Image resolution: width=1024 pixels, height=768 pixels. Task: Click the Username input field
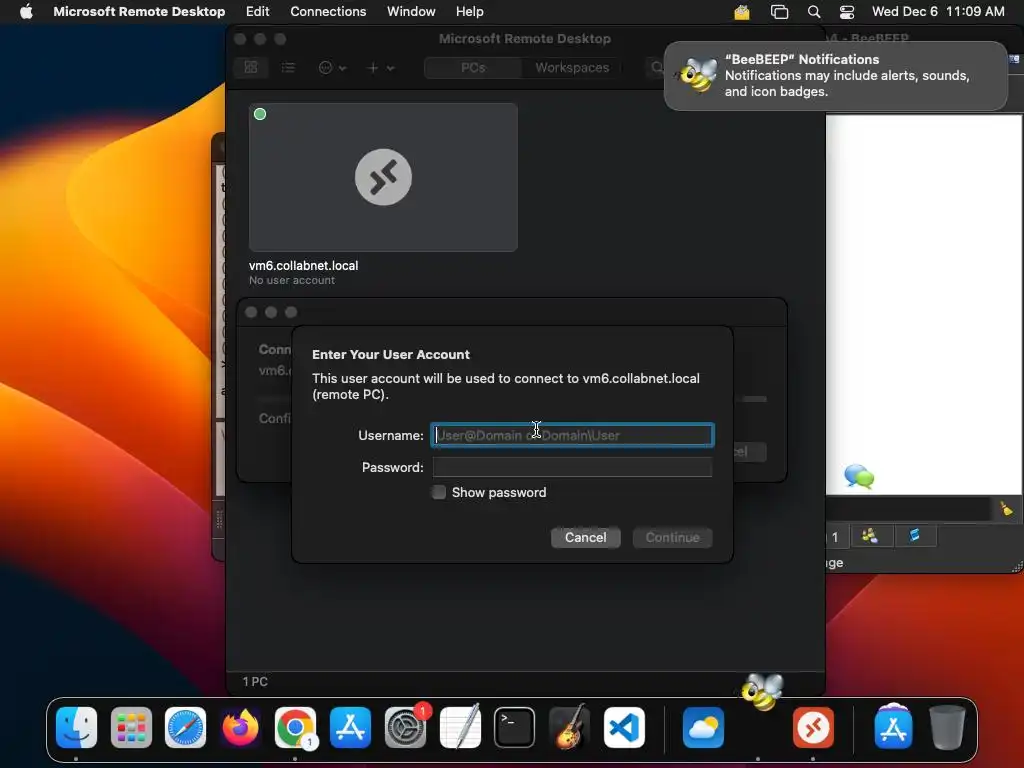tap(572, 435)
